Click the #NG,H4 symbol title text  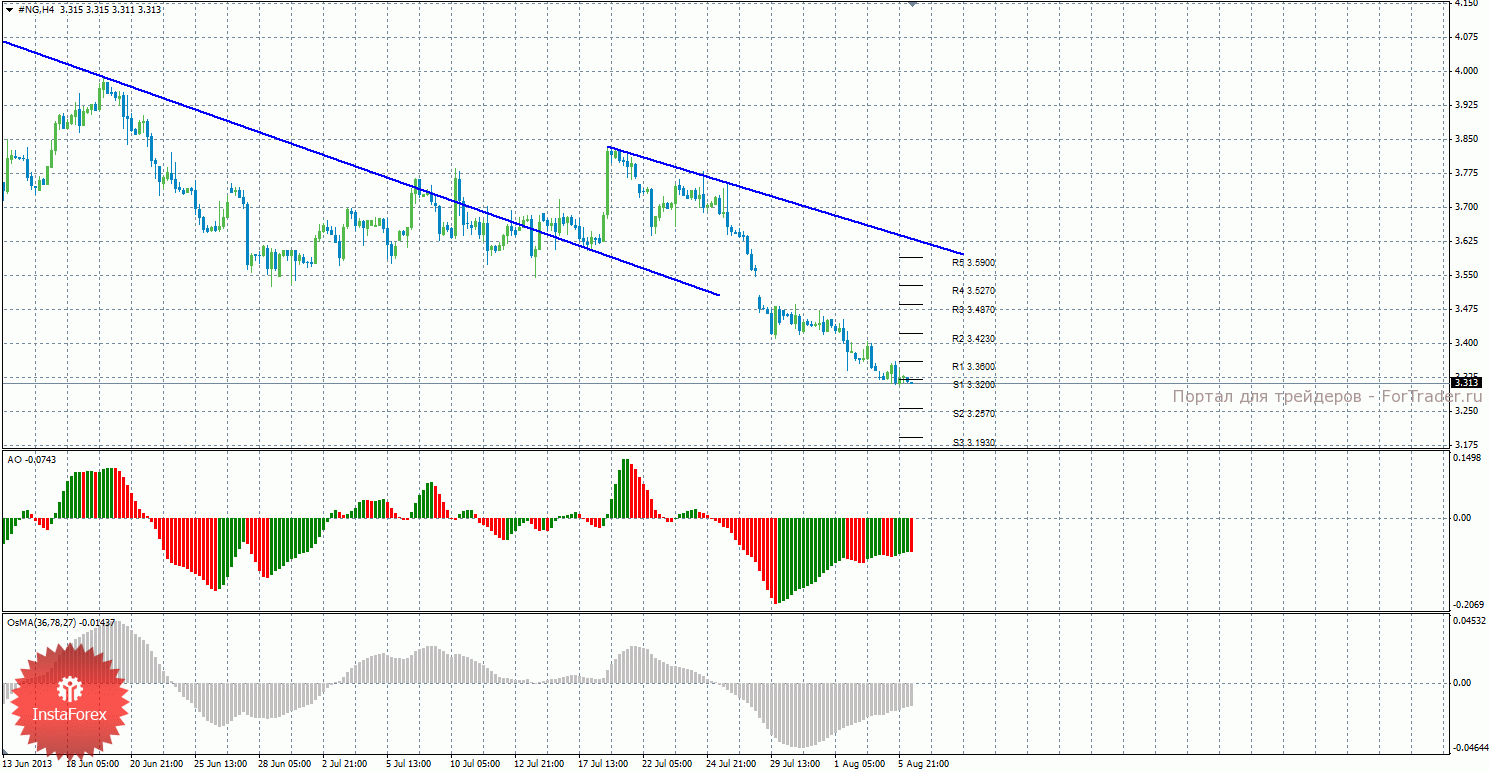[x=38, y=9]
